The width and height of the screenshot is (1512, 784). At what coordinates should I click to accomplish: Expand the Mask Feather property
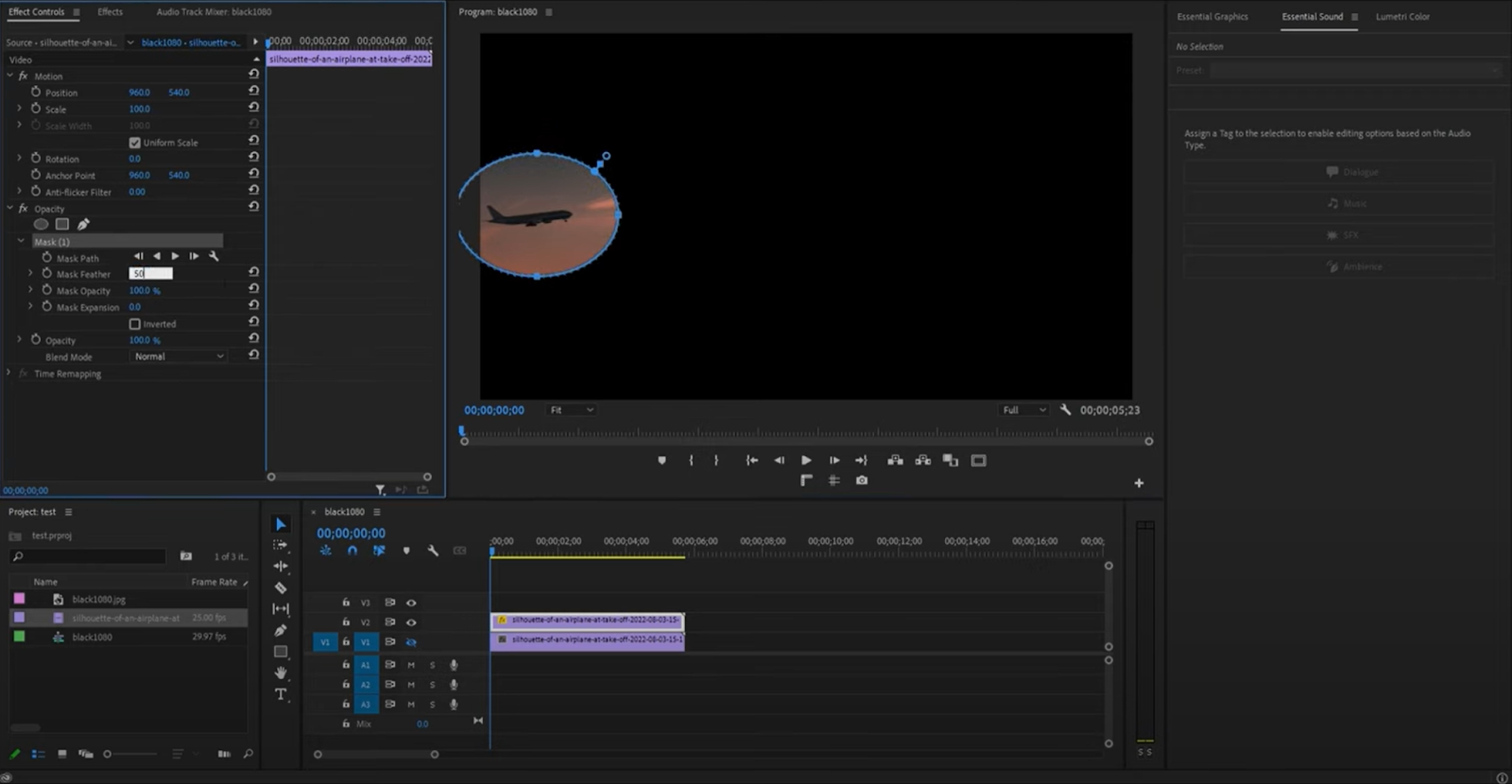tap(30, 274)
